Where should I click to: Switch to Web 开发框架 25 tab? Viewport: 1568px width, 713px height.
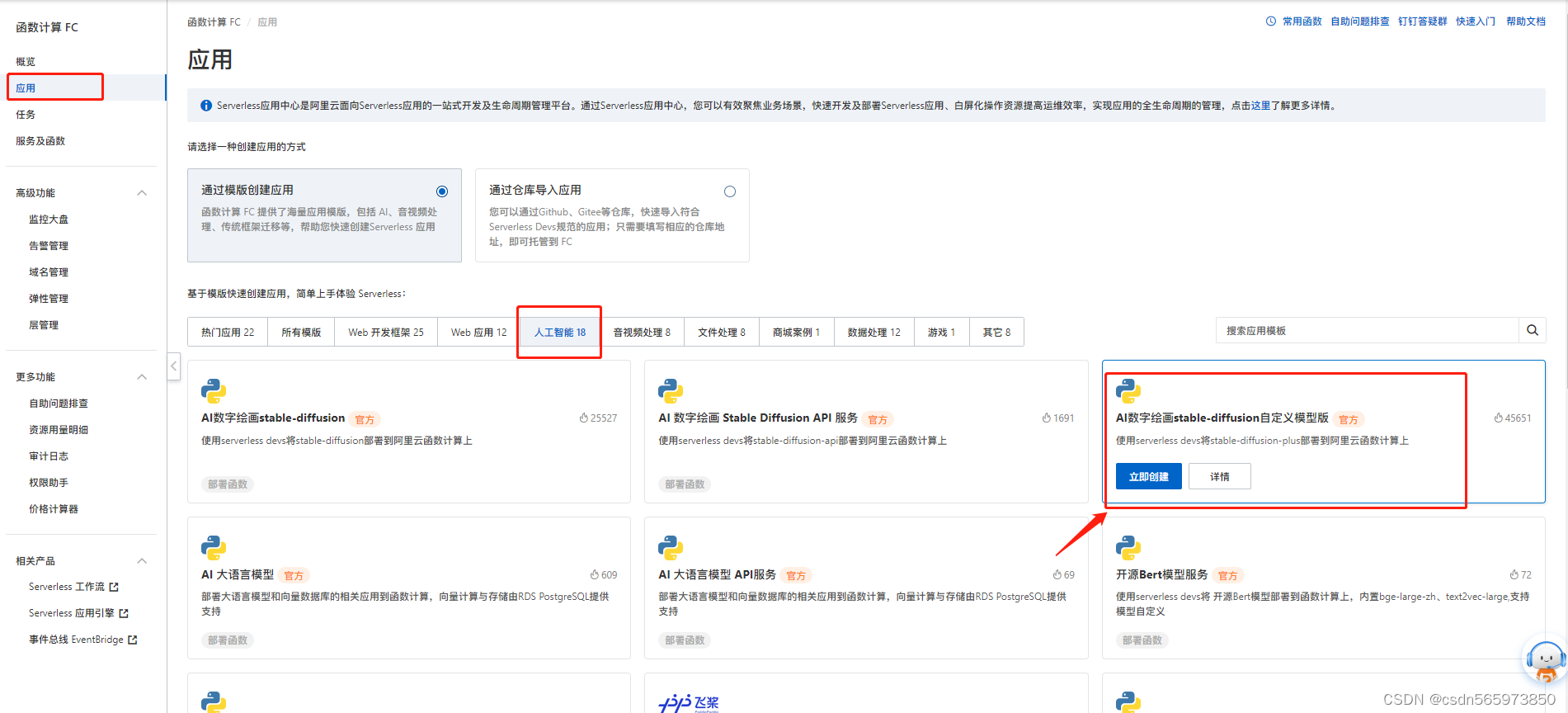(386, 332)
